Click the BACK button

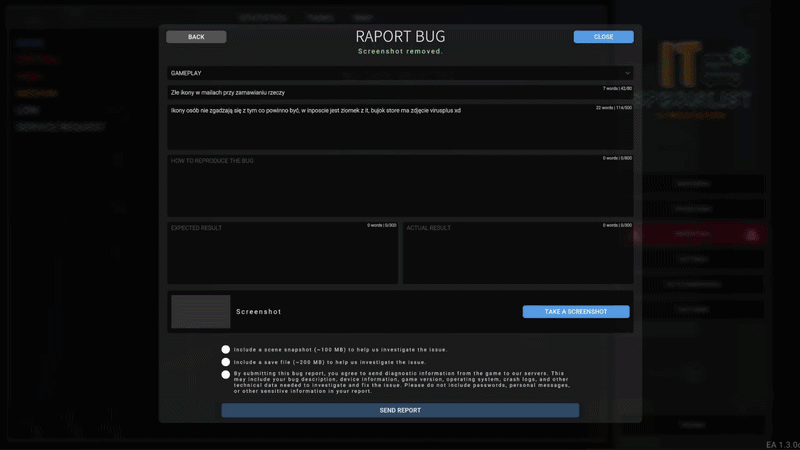coord(196,37)
